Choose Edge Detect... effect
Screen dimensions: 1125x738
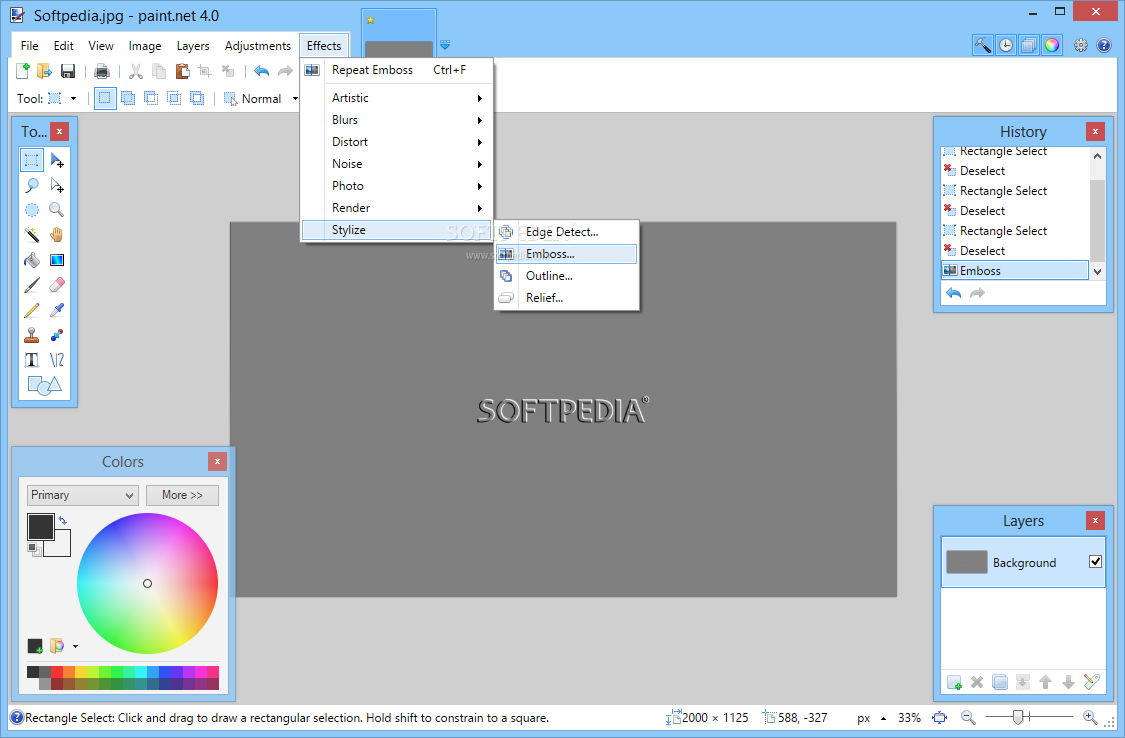(566, 232)
